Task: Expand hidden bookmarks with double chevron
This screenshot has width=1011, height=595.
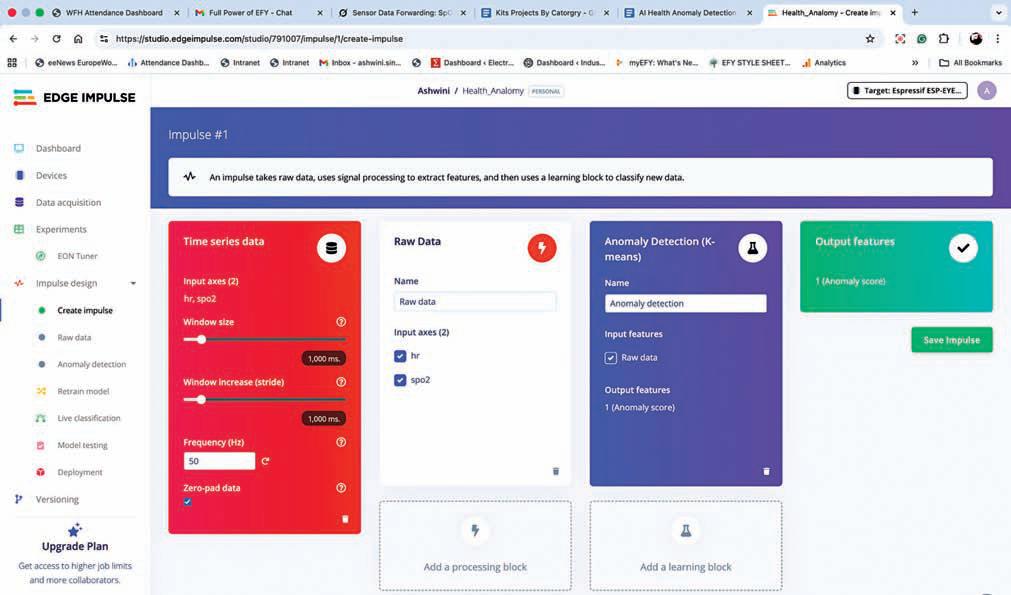Action: coord(915,63)
